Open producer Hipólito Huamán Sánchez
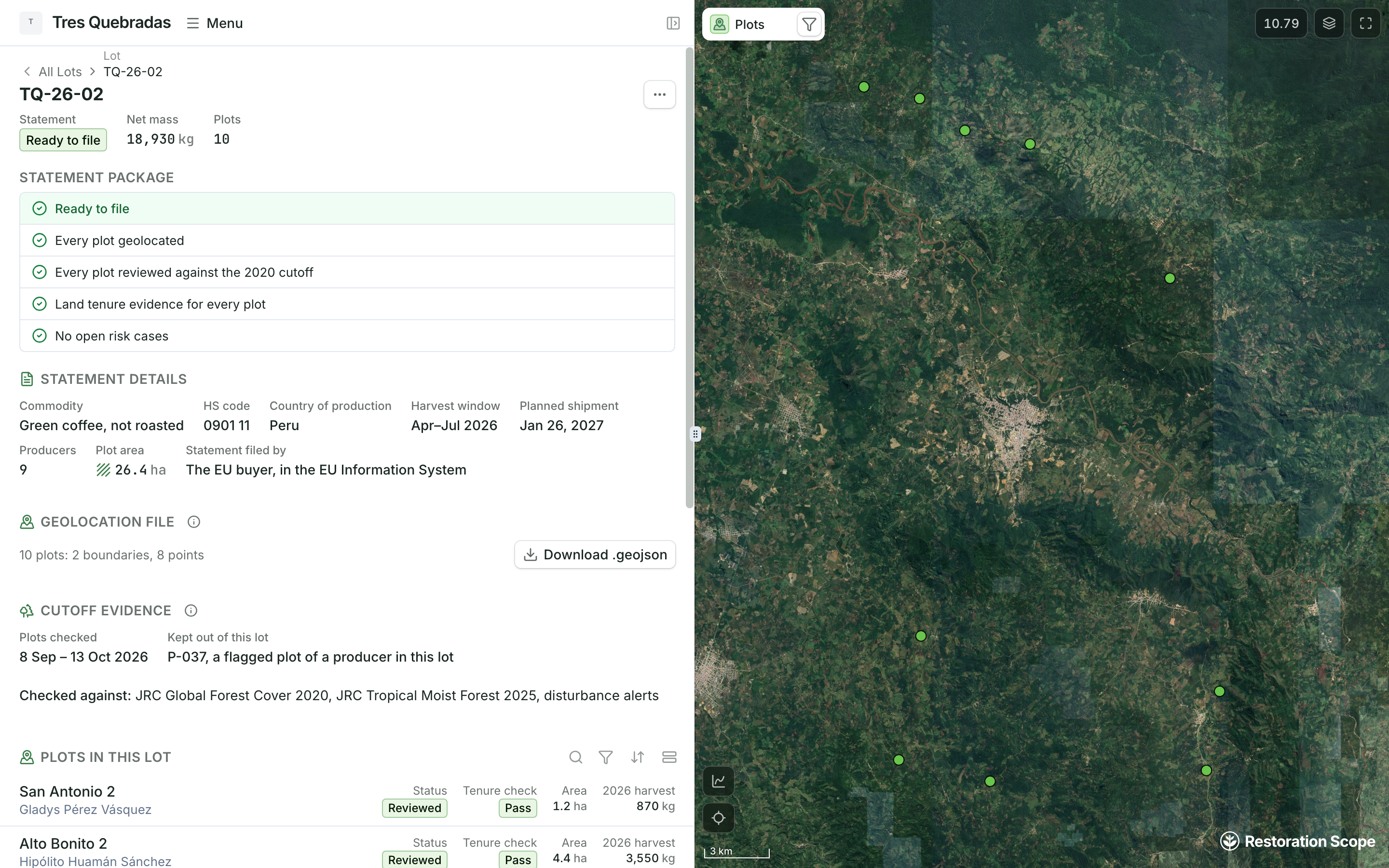 point(95,861)
